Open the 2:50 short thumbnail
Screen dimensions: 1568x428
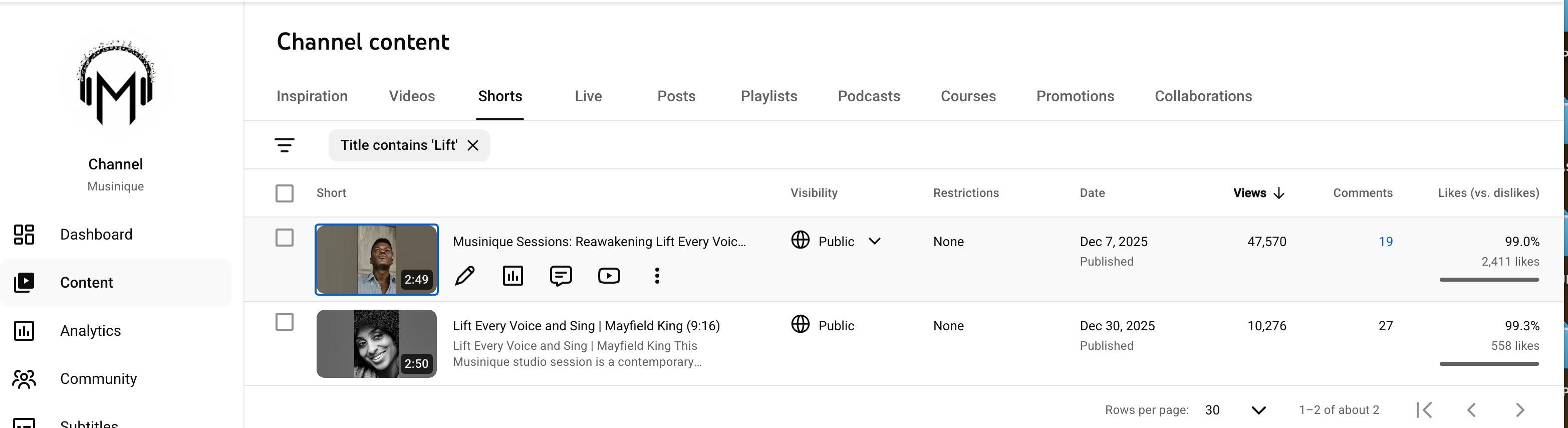click(x=377, y=343)
